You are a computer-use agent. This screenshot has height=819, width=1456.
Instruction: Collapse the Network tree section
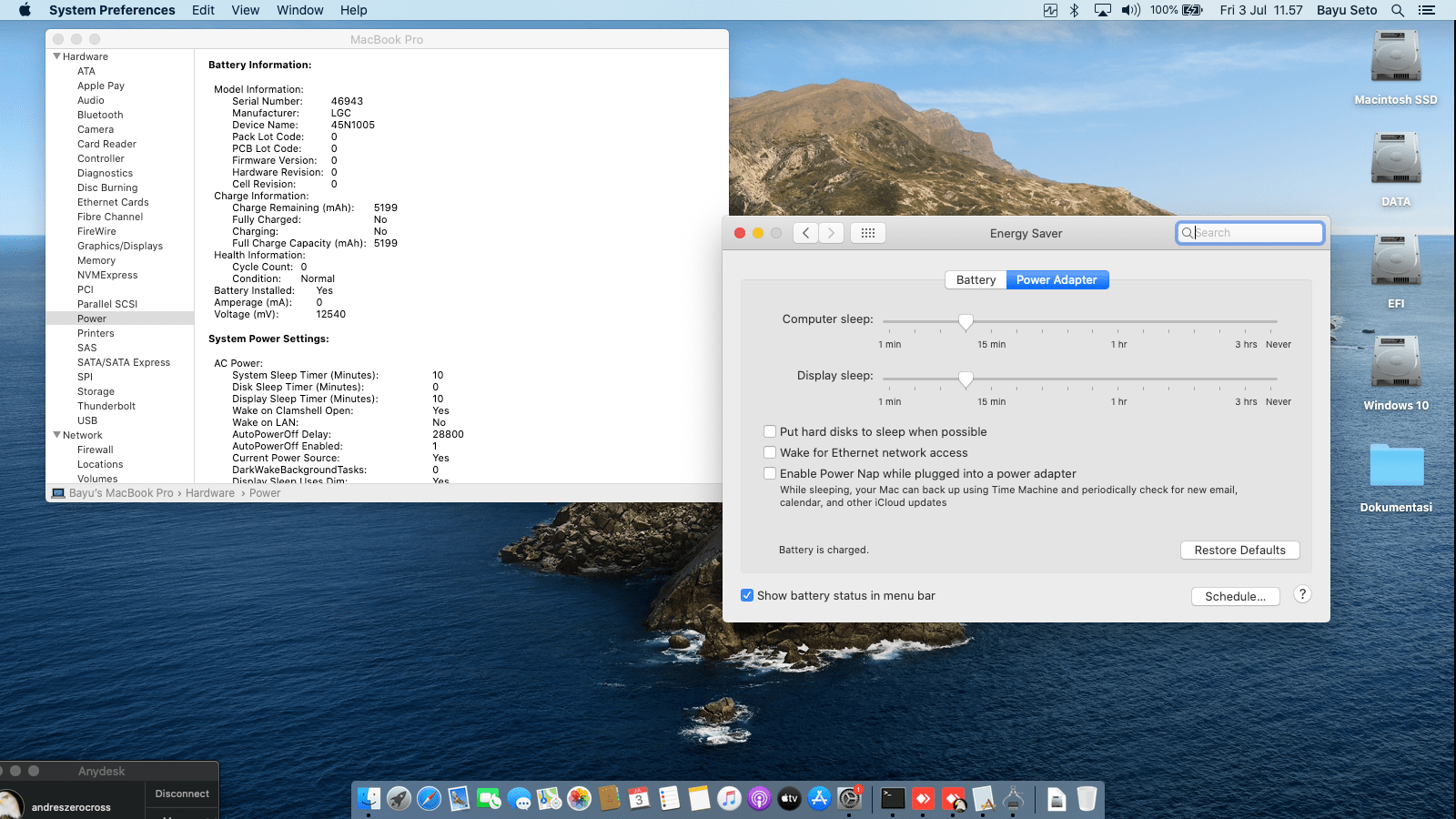(57, 435)
